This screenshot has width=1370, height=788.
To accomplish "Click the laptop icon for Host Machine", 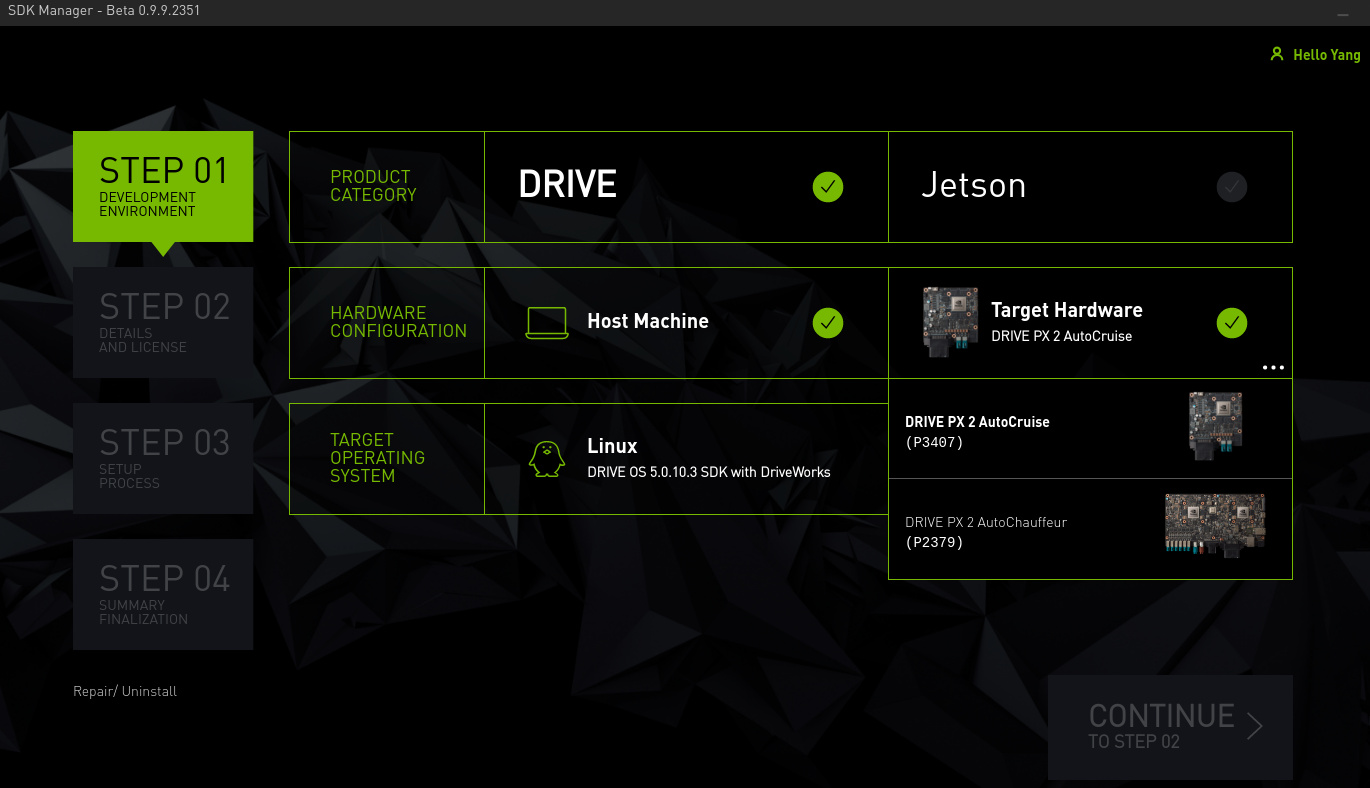I will coord(547,323).
